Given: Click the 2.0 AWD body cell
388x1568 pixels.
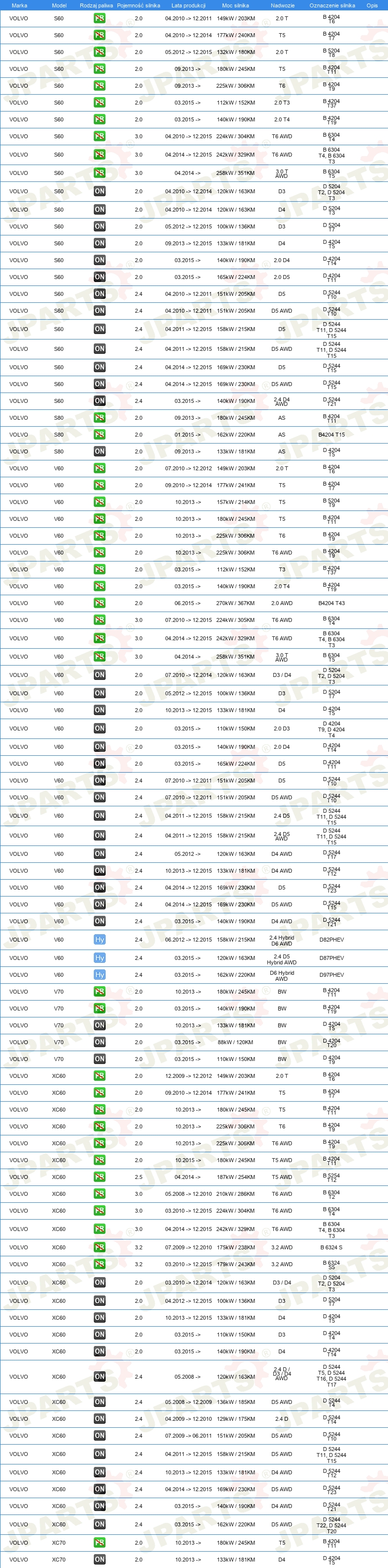Looking at the screenshot, I should click(282, 603).
